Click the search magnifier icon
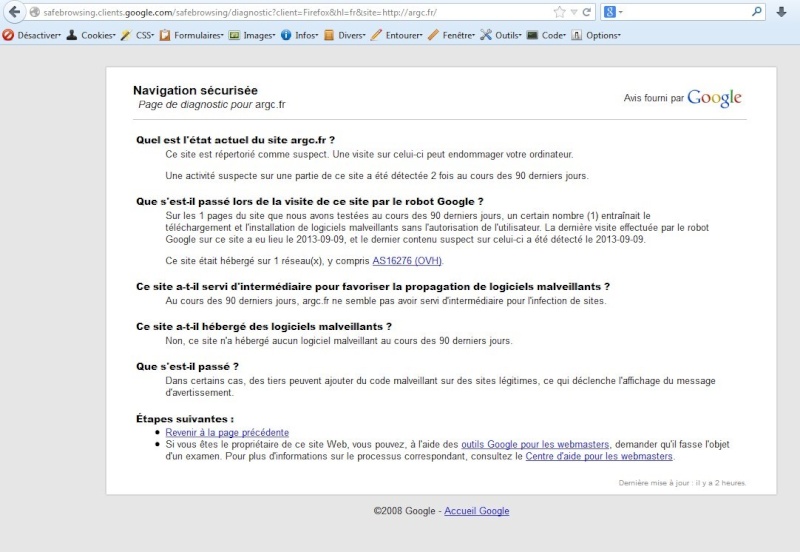 pyautogui.click(x=757, y=11)
